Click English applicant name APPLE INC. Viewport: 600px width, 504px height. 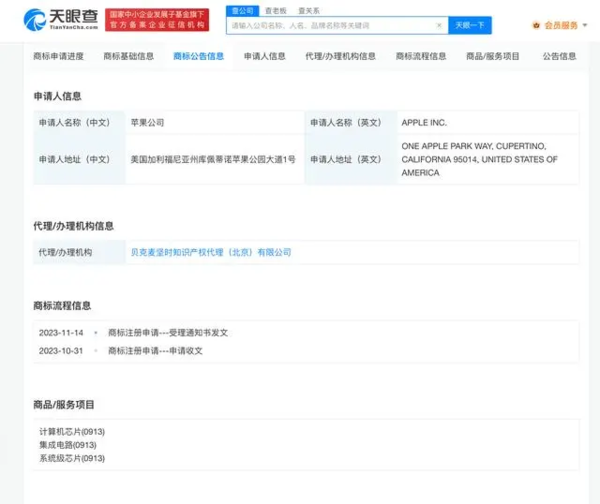424,122
